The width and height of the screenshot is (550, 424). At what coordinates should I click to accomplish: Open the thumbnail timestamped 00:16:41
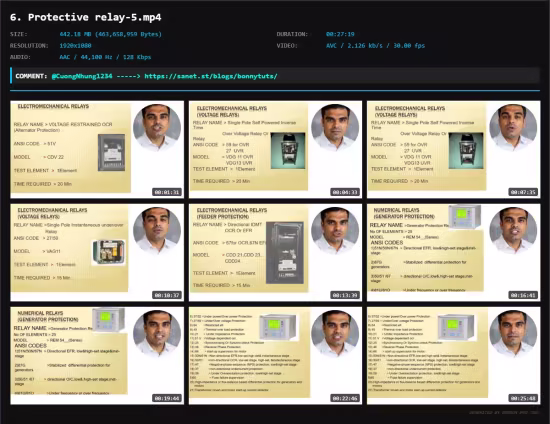454,253
